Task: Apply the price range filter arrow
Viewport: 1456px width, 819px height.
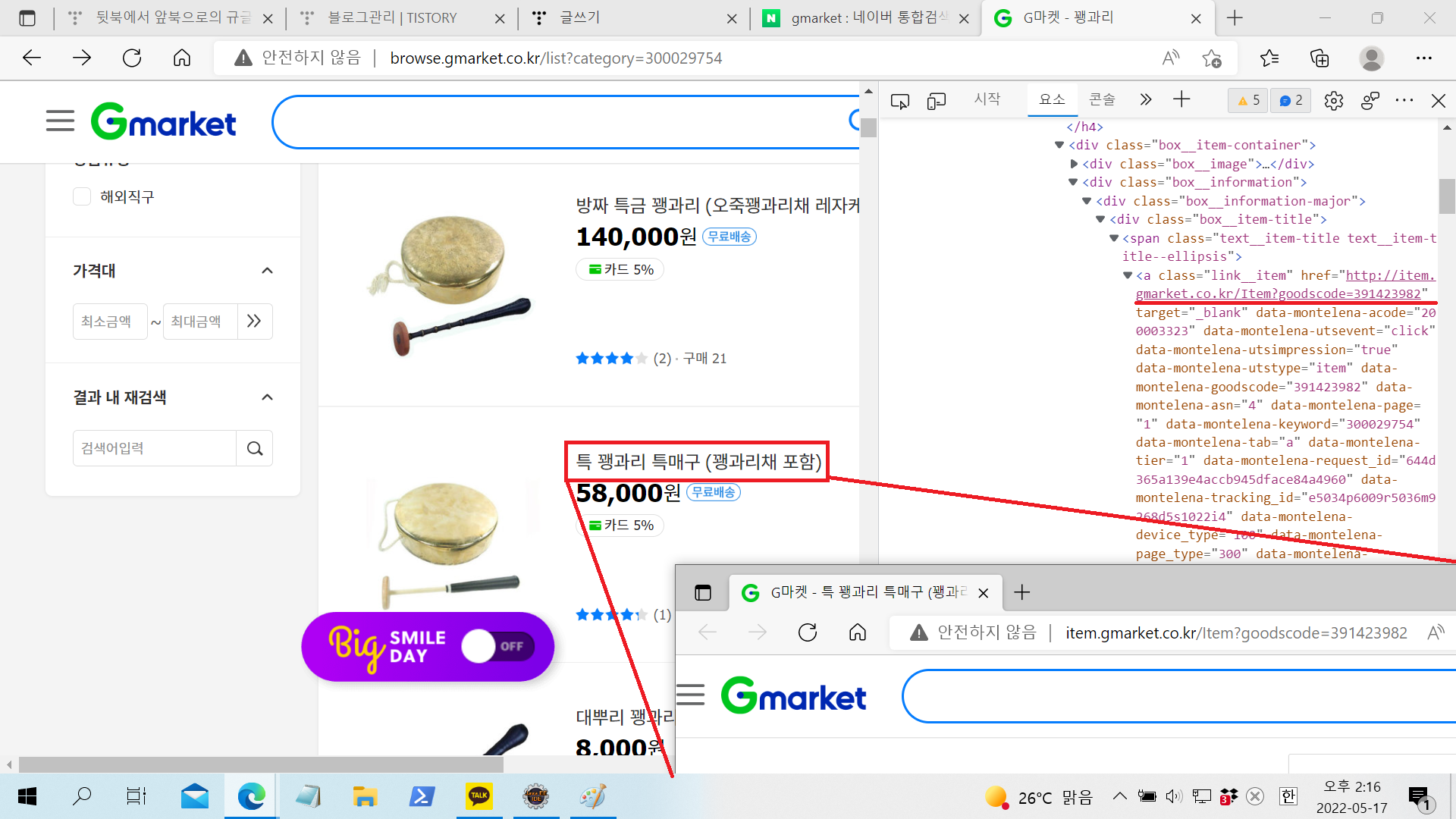Action: [255, 322]
